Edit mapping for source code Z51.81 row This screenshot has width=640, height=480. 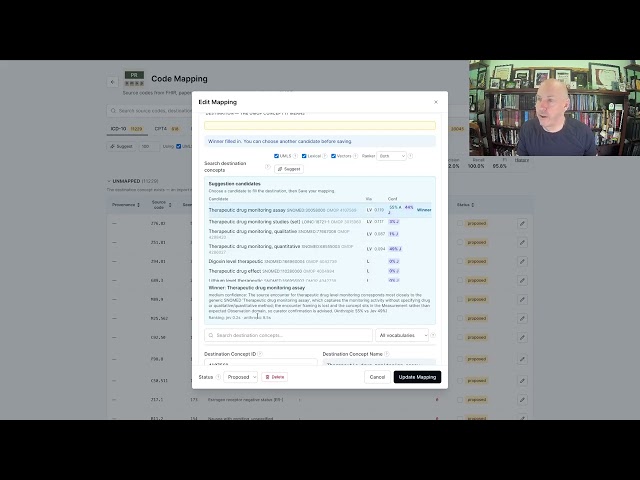tap(522, 242)
